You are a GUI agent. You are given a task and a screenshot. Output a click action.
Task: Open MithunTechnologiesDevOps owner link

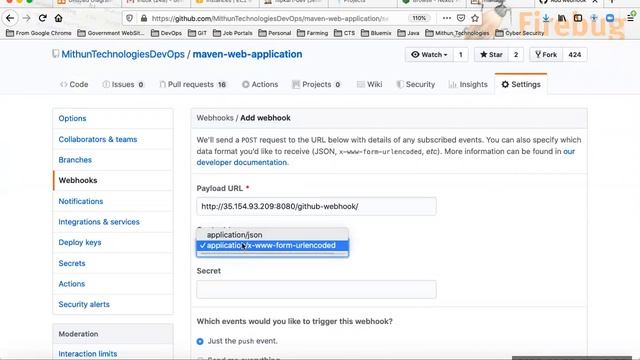[123, 54]
